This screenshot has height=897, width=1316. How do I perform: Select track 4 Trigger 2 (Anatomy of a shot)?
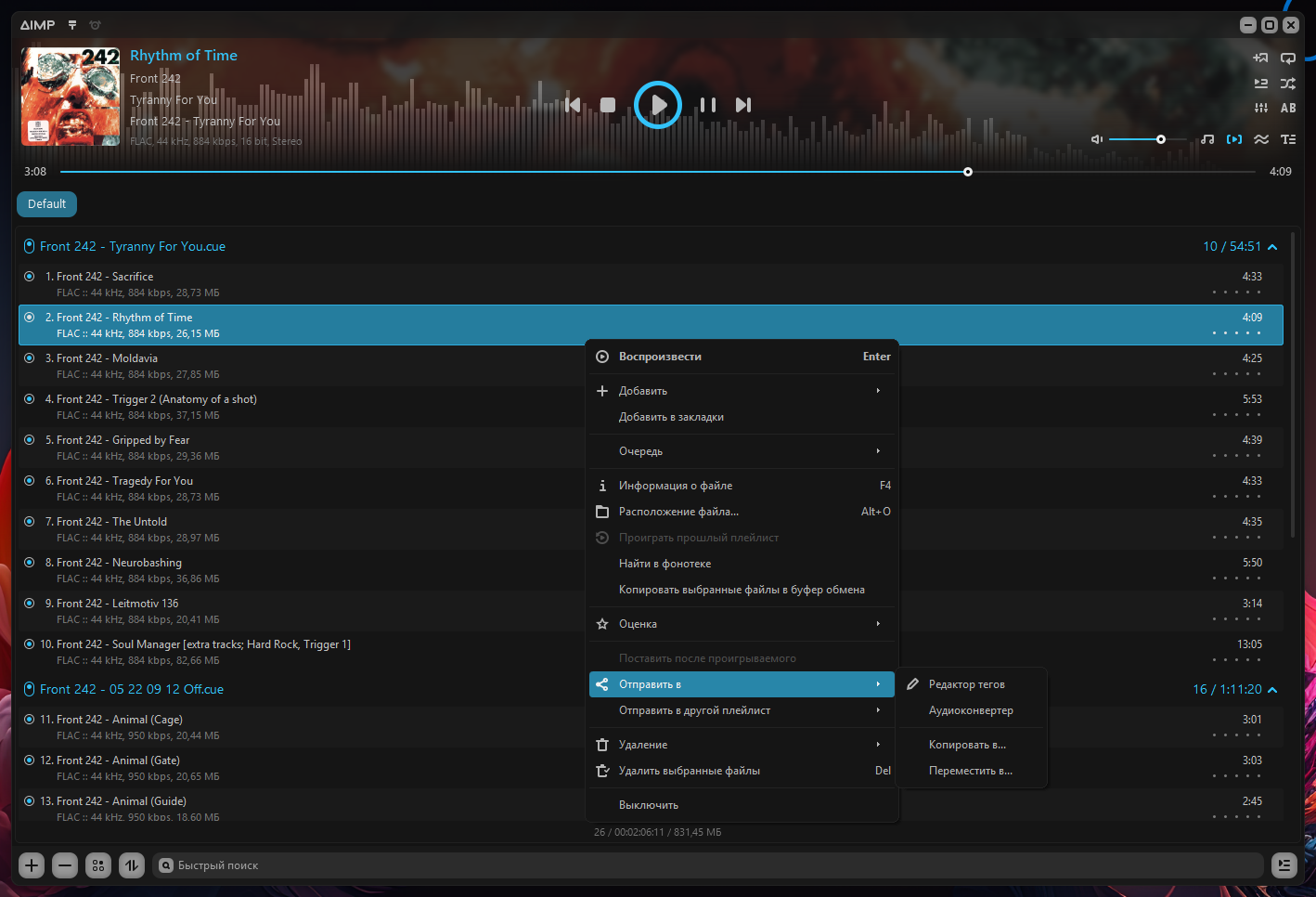pos(651,407)
